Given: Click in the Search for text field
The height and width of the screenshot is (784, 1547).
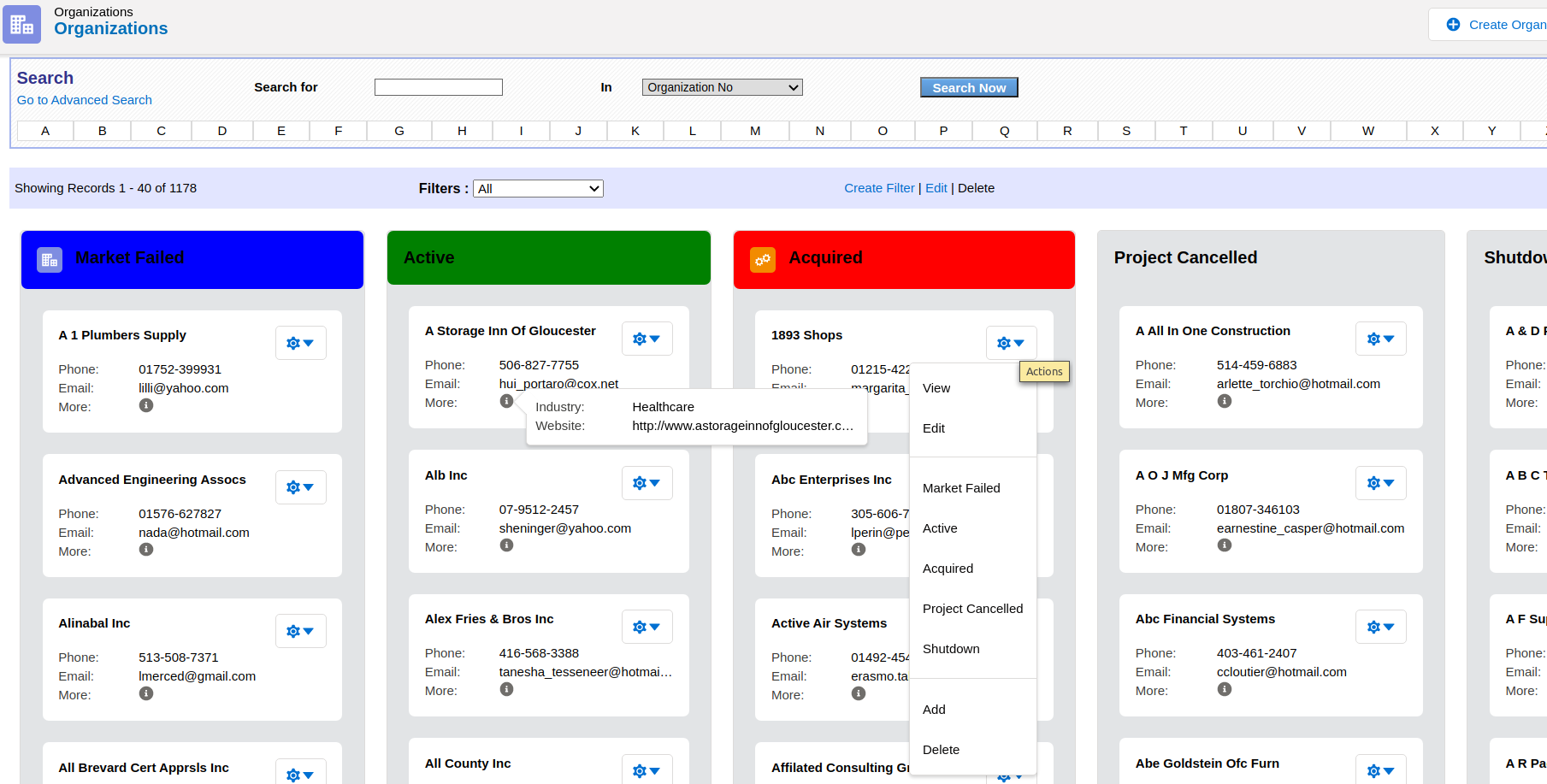Looking at the screenshot, I should pyautogui.click(x=439, y=87).
